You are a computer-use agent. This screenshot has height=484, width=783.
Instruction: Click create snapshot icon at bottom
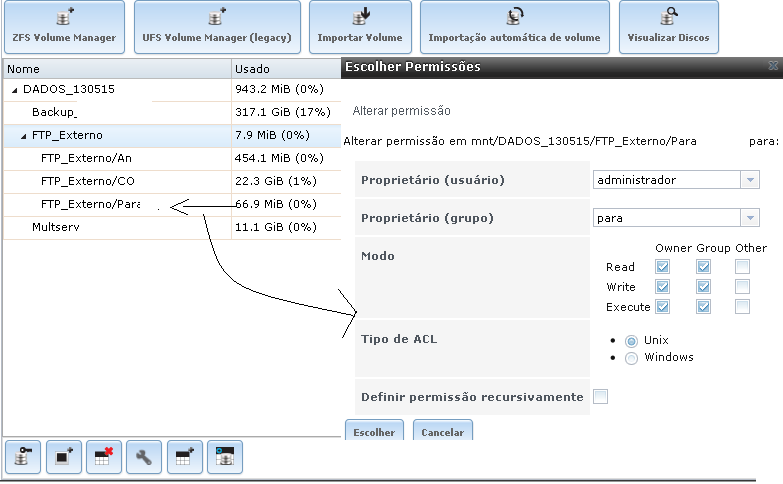click(x=64, y=457)
